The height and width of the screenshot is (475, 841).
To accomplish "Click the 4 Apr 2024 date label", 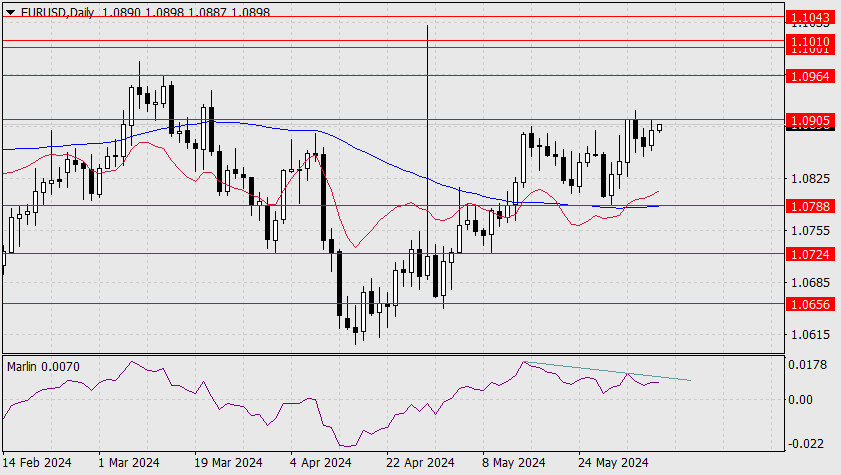I will pos(321,462).
